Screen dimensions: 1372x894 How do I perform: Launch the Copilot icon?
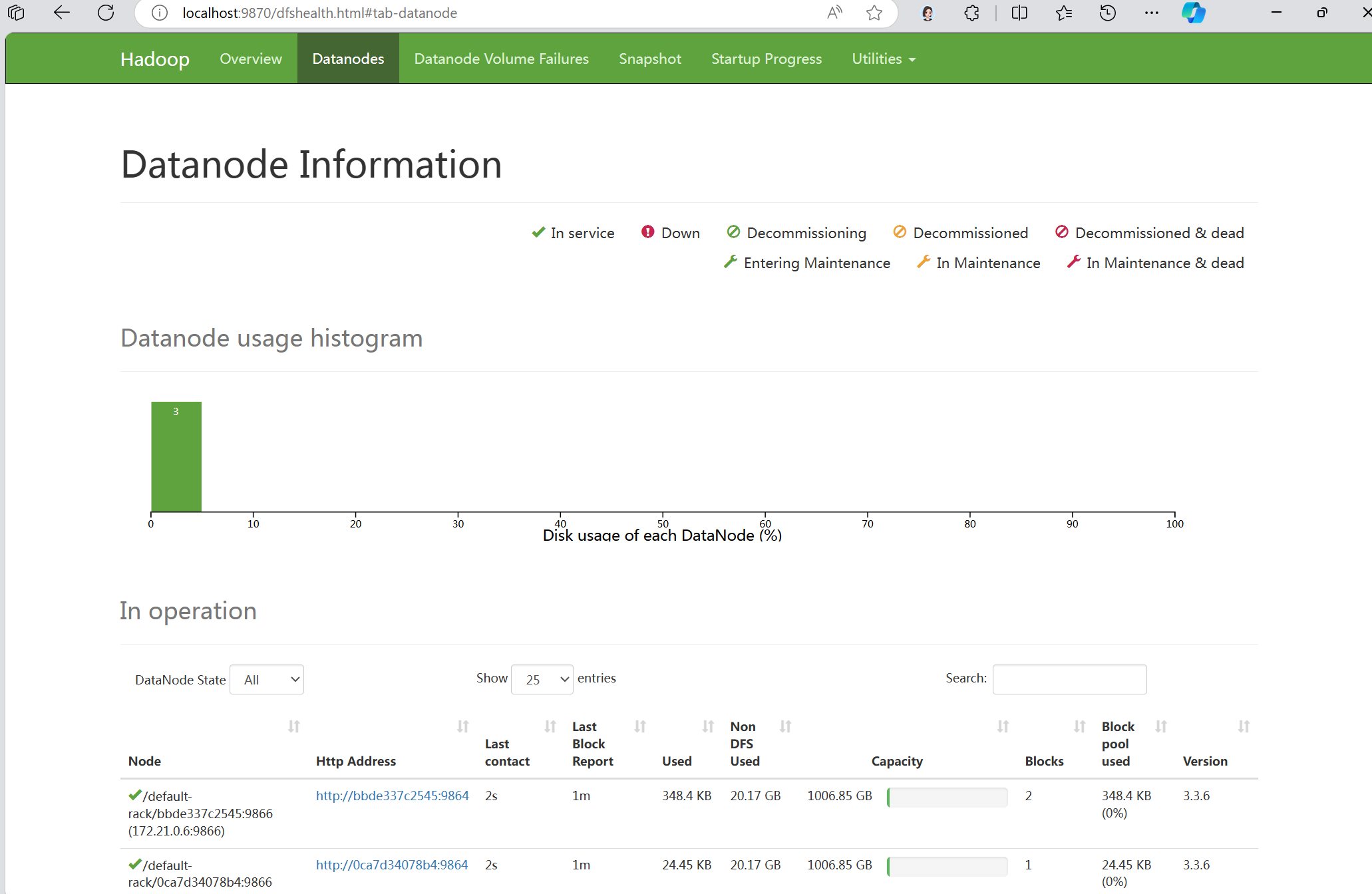click(x=1194, y=13)
